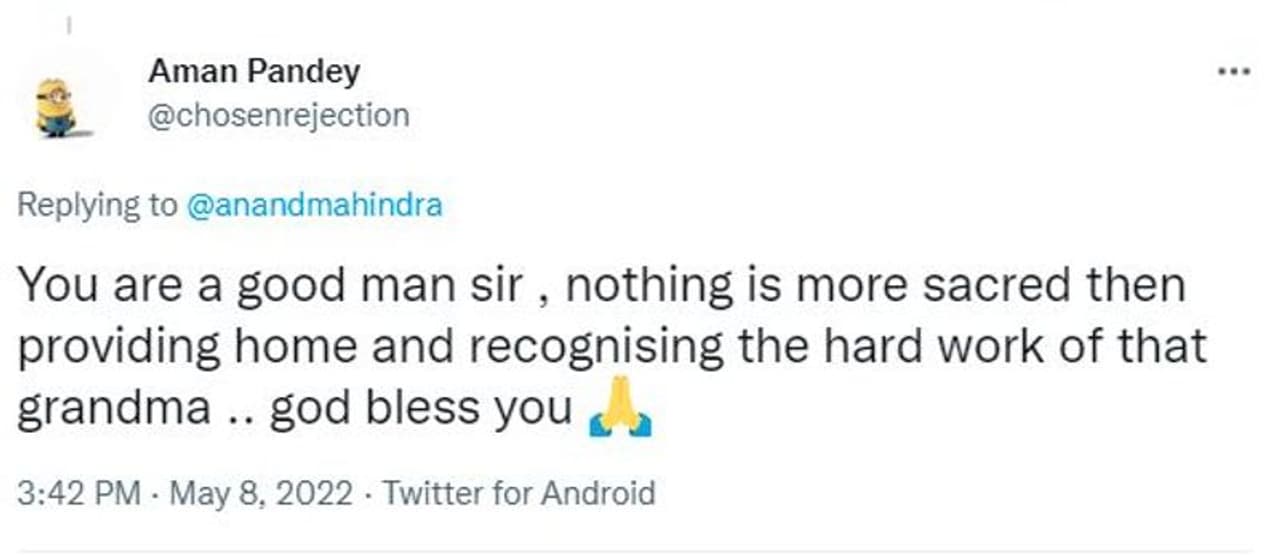Open Aman Pandey's profile via display name
Image resolution: width=1280 pixels, height=555 pixels.
coord(254,71)
